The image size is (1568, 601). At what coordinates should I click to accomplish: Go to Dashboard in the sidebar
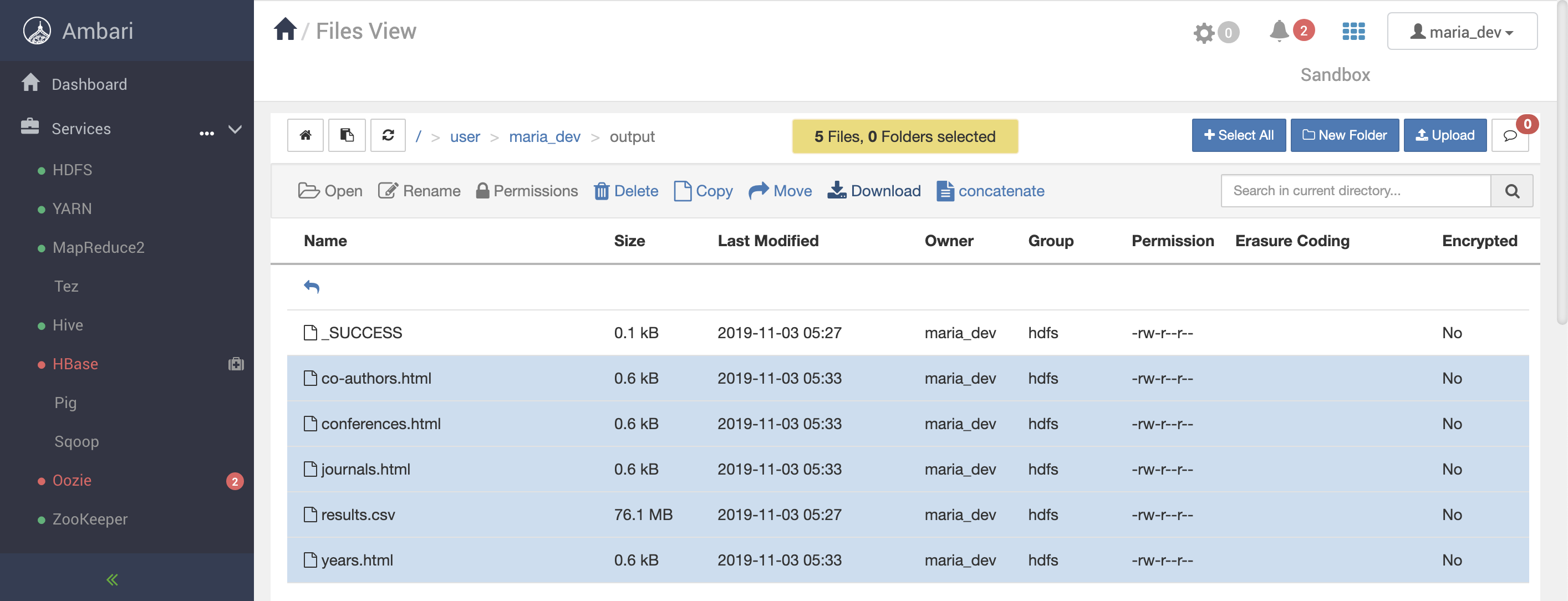coord(89,84)
